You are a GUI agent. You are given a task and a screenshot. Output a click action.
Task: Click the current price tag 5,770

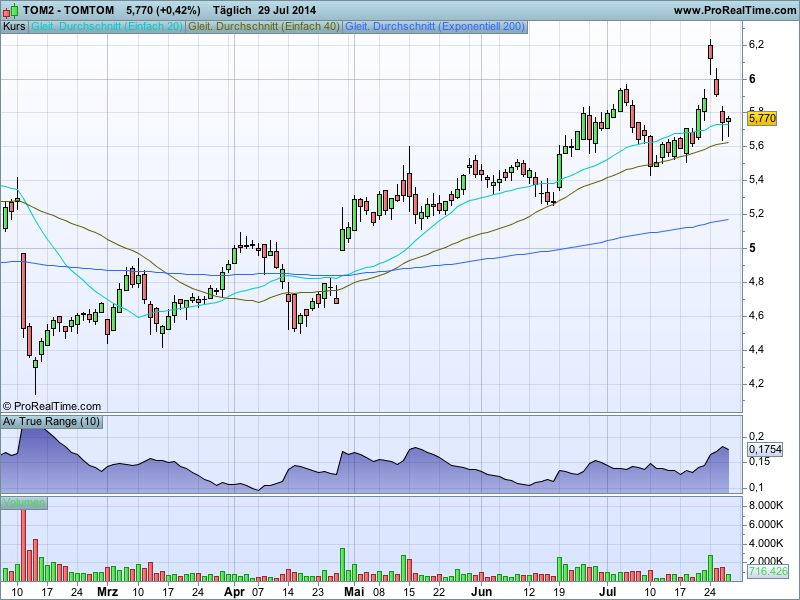(x=762, y=118)
